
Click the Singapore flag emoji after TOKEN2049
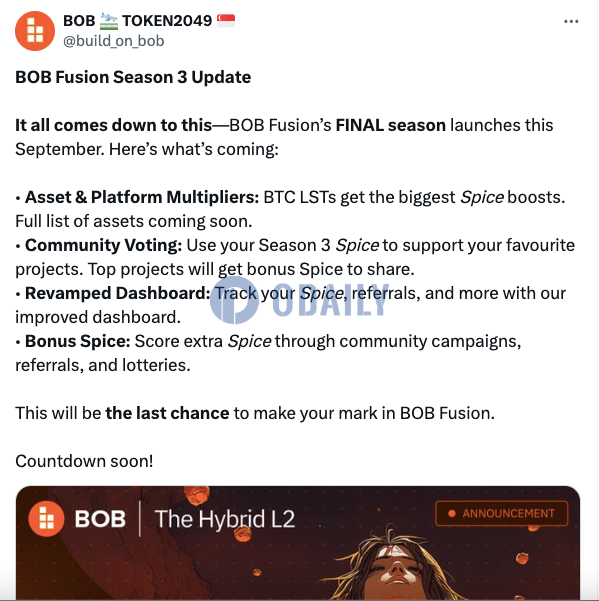(226, 20)
